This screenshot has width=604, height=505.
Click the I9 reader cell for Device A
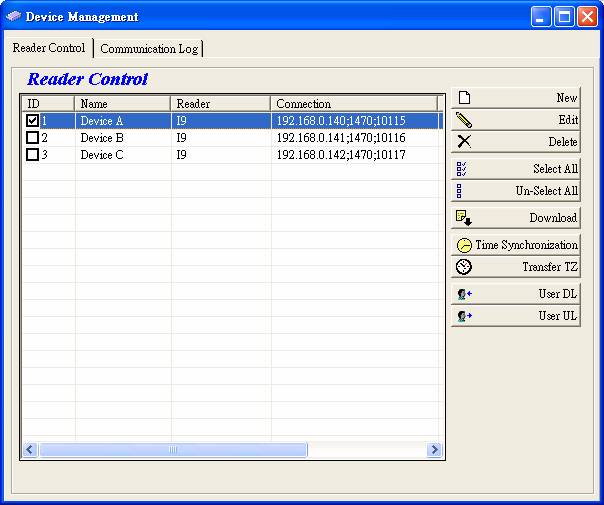(x=181, y=121)
